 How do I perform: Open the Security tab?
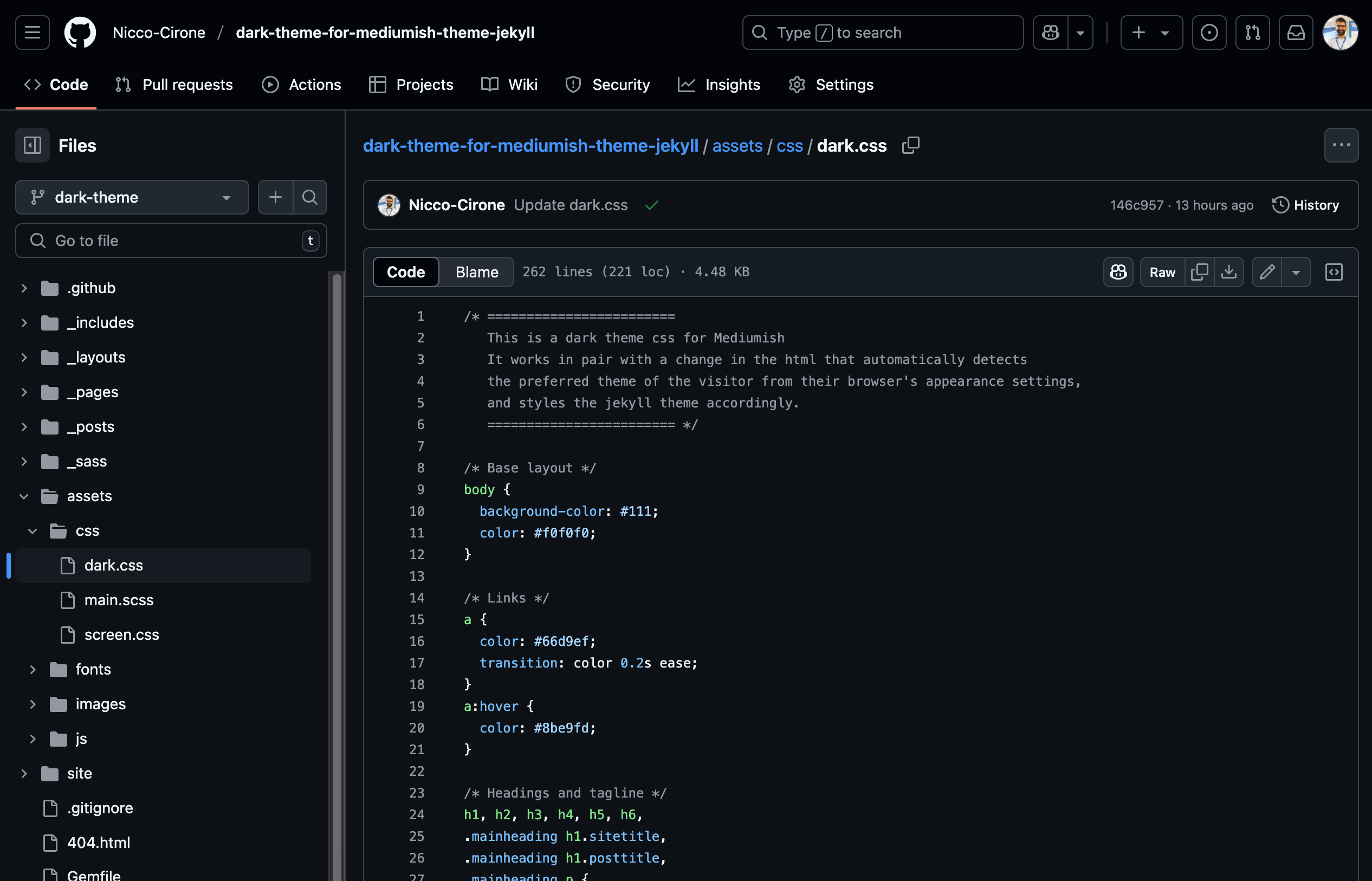tap(607, 85)
